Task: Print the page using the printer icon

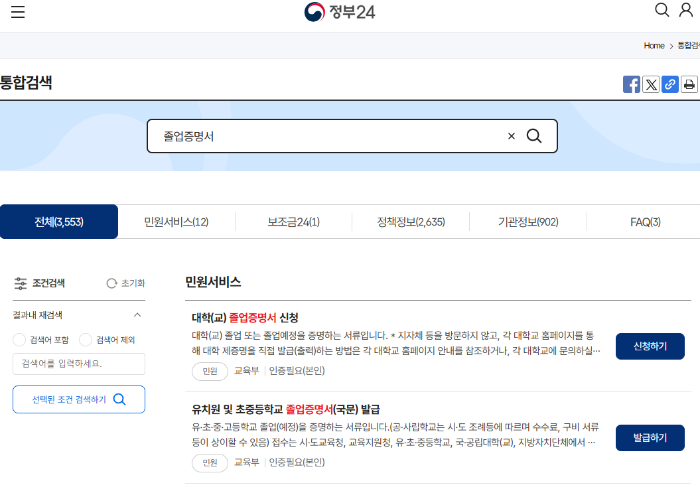Action: click(689, 84)
